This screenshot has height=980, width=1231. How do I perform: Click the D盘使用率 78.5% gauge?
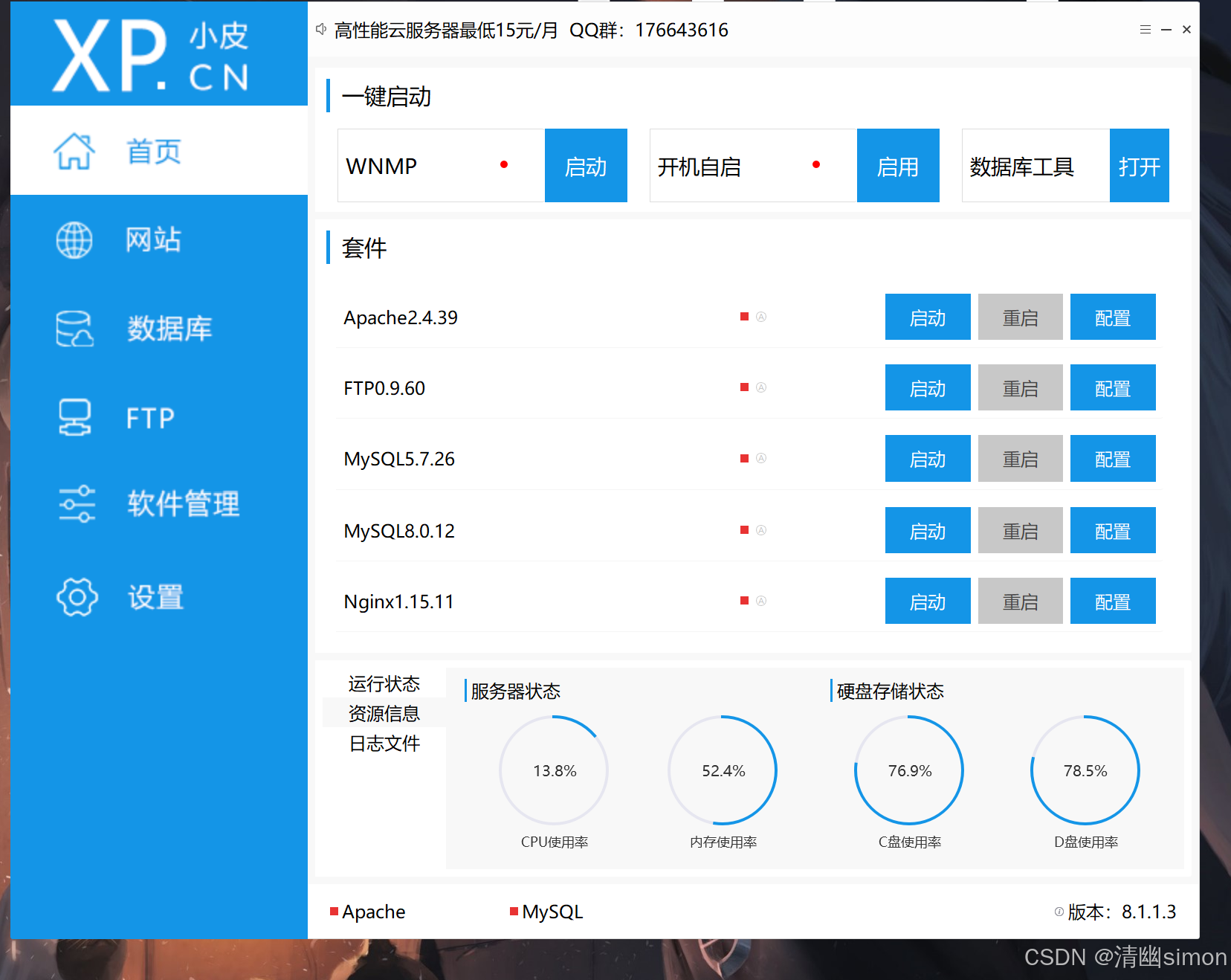[1085, 770]
